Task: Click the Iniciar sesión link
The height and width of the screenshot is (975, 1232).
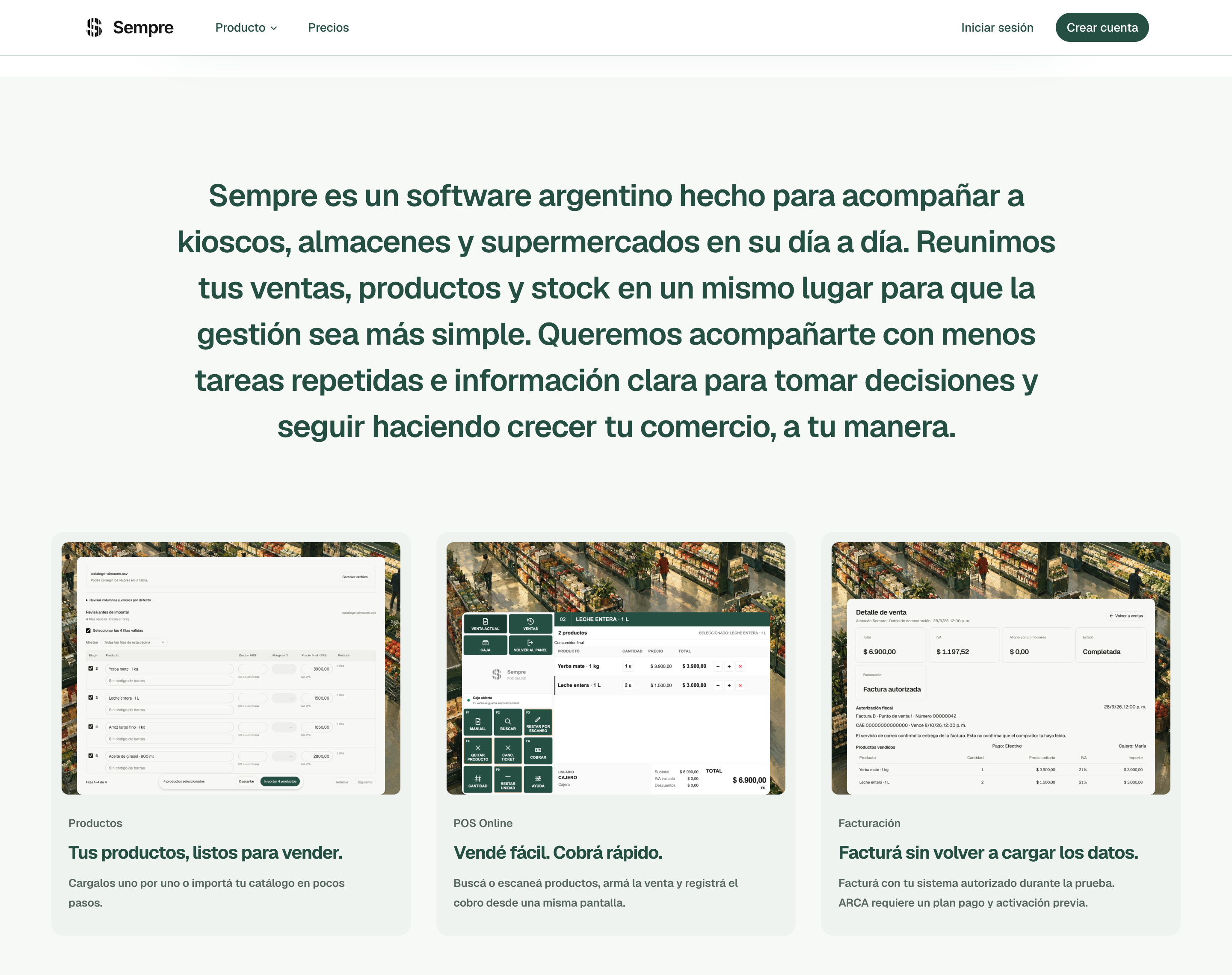Action: 997,27
